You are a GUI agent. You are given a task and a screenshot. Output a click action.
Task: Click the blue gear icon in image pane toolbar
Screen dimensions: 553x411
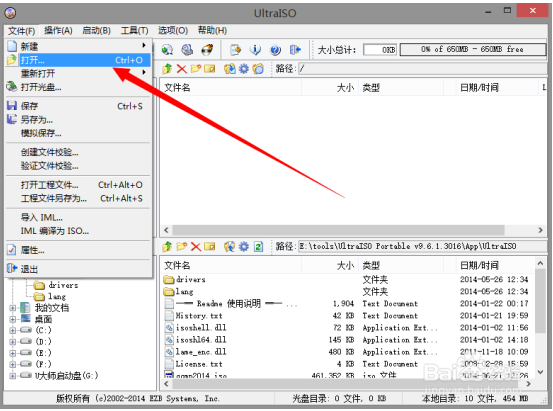244,68
